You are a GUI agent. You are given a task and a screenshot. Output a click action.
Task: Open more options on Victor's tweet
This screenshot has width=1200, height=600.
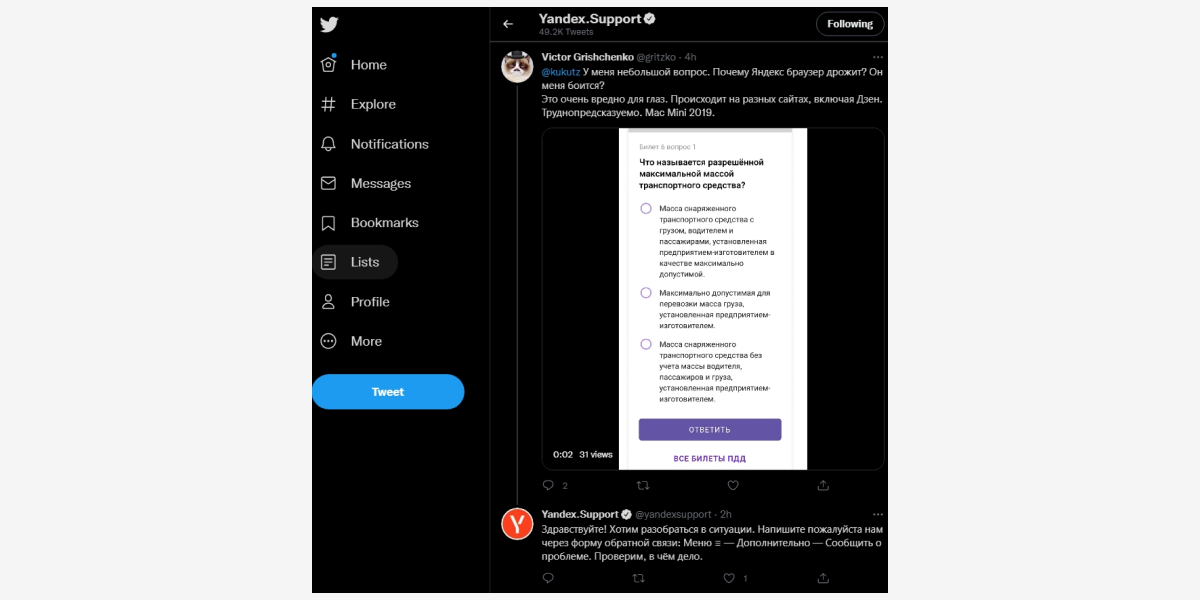tap(877, 57)
